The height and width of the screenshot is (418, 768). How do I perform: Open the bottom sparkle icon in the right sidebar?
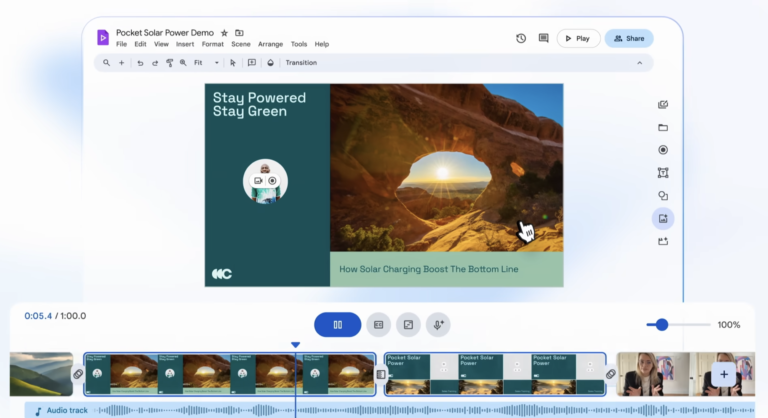[x=663, y=241]
